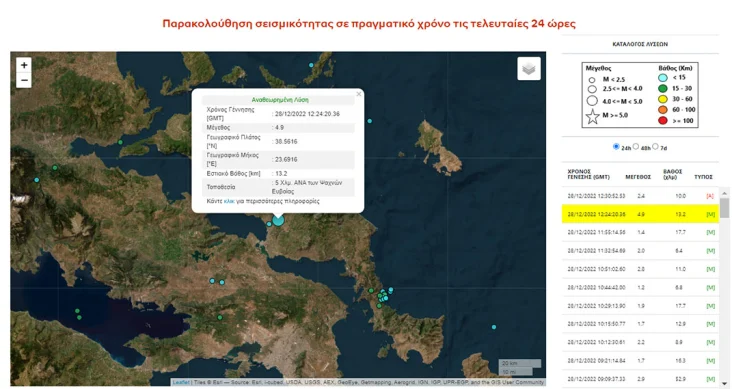Click the catalog list scrollbar thumb
The image size is (734, 389).
724,208
